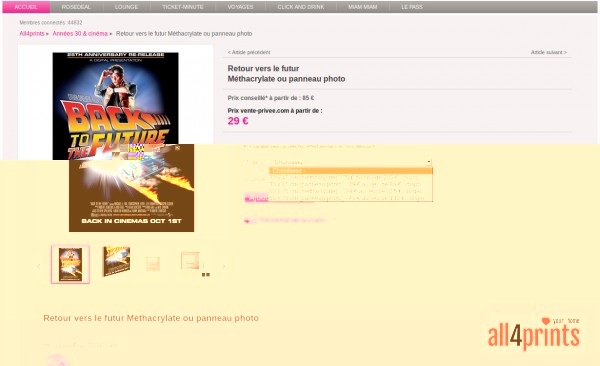Click the all4prints brand logo
The width and height of the screenshot is (600, 366).
pos(534,333)
